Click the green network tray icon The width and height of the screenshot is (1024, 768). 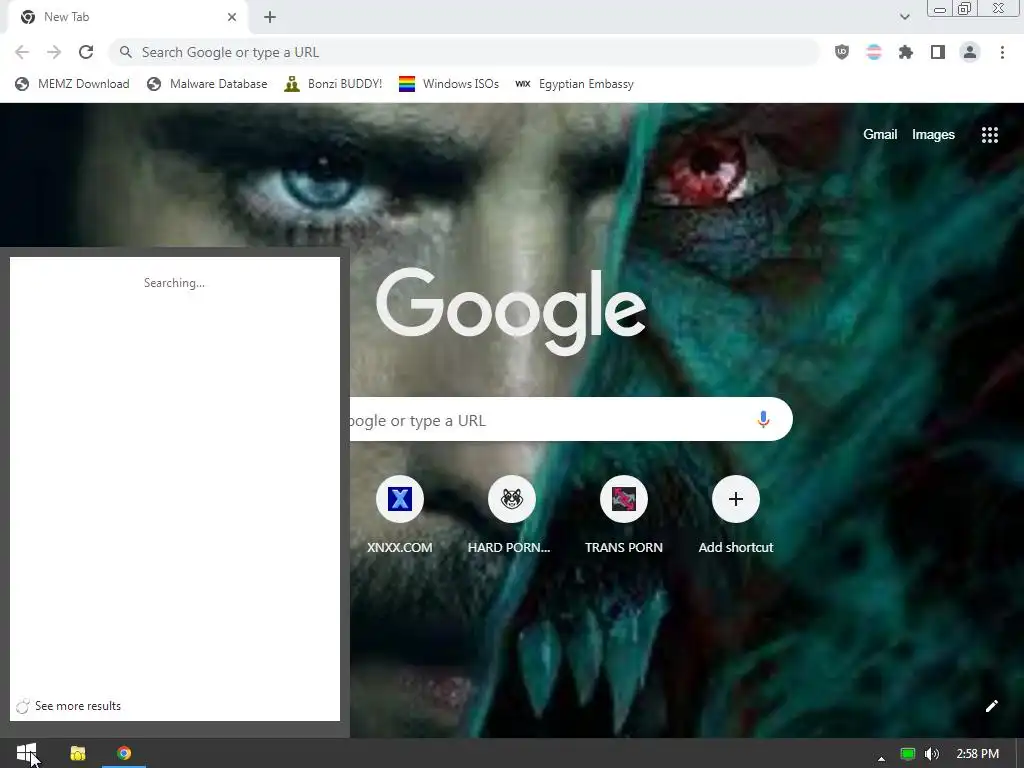(907, 754)
